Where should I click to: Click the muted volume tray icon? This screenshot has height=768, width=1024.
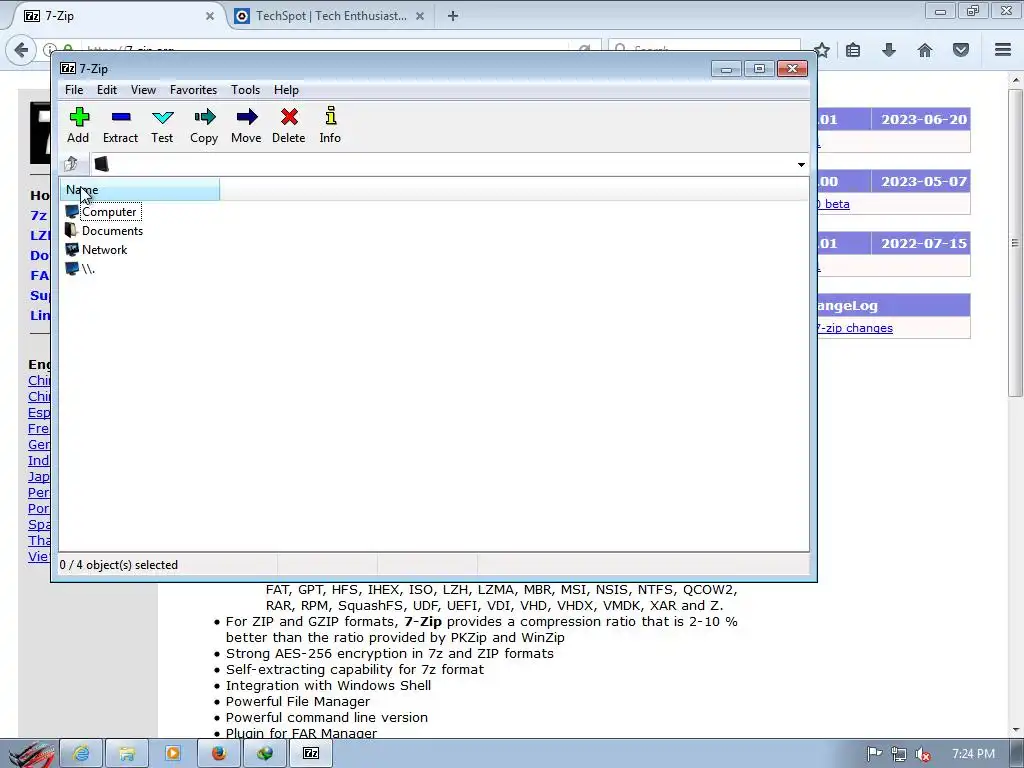[x=923, y=754]
